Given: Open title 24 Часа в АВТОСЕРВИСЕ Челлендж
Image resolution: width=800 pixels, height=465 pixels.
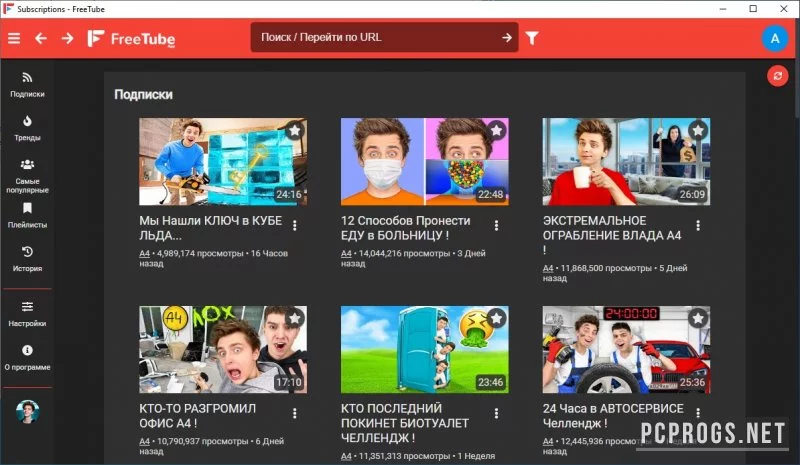Looking at the screenshot, I should coord(613,415).
